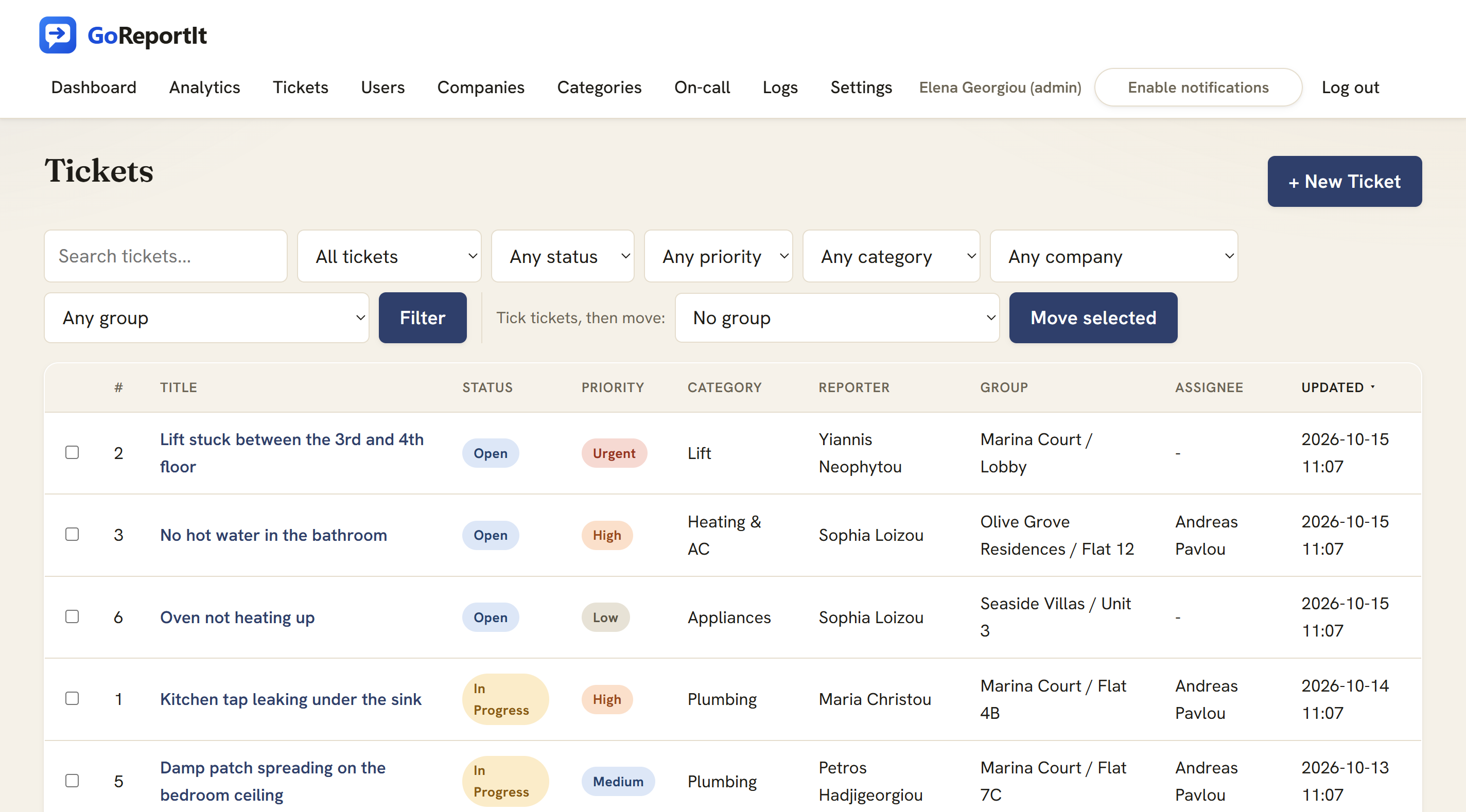Click group Olive Grove Residences / Flat 12
The width and height of the screenshot is (1466, 812).
point(1057,535)
